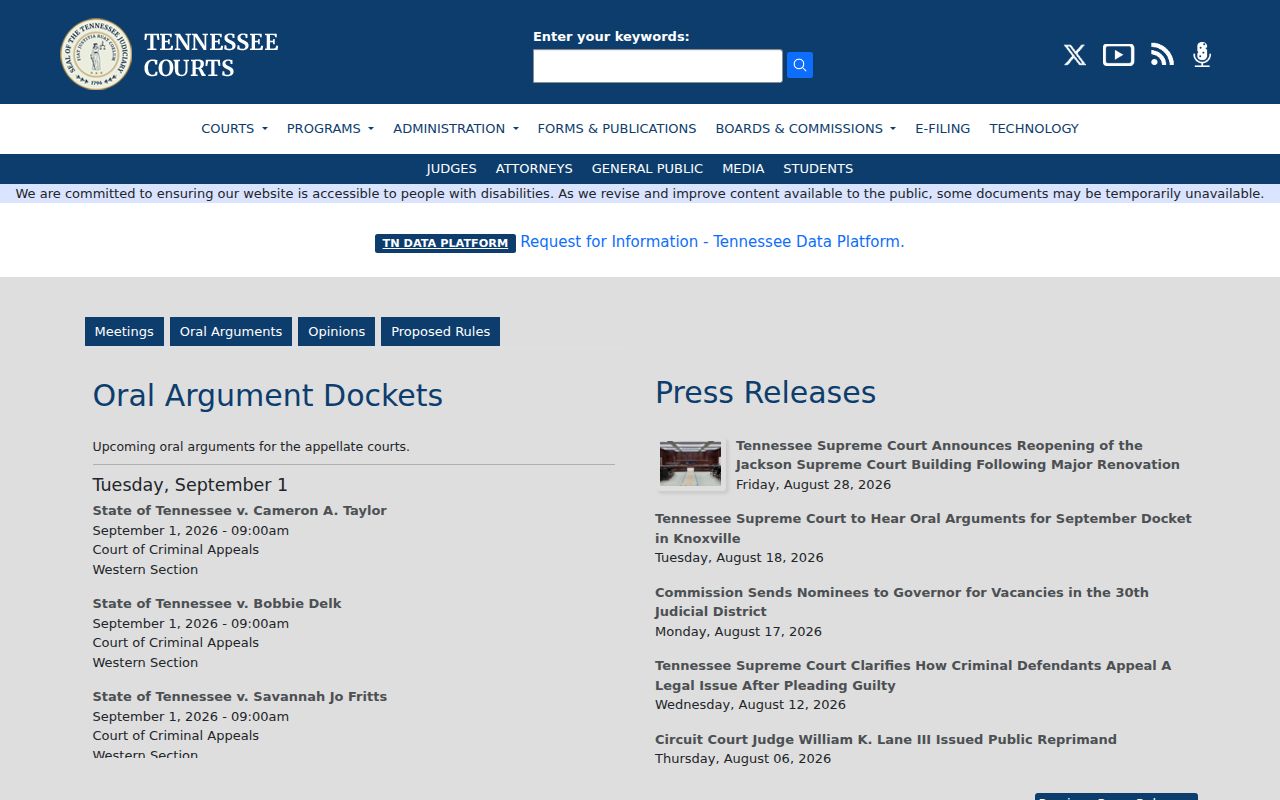Open the YouTube channel icon
The image size is (1280, 800).
tap(1118, 55)
